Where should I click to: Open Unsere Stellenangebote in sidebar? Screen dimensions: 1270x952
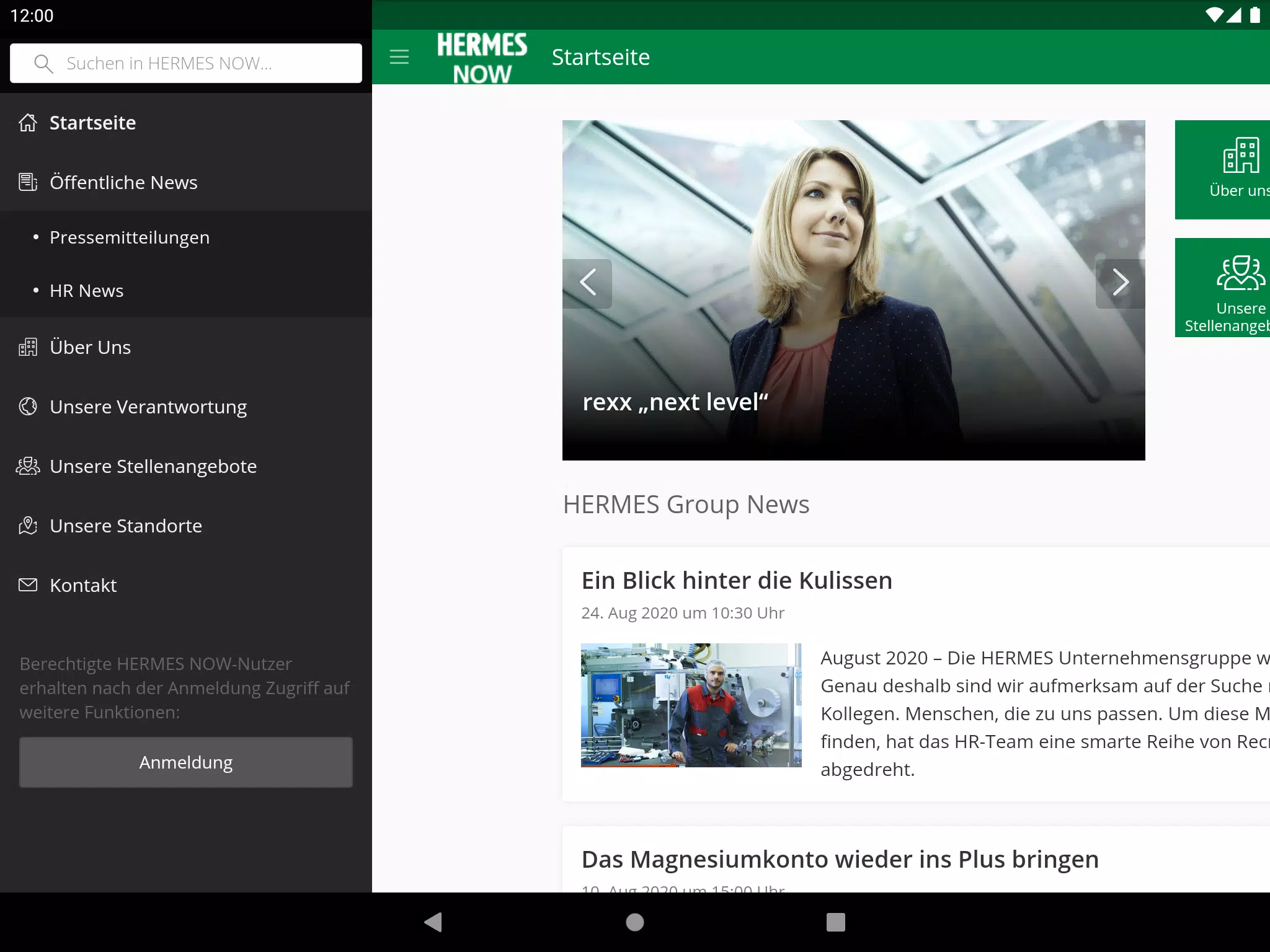tap(186, 466)
